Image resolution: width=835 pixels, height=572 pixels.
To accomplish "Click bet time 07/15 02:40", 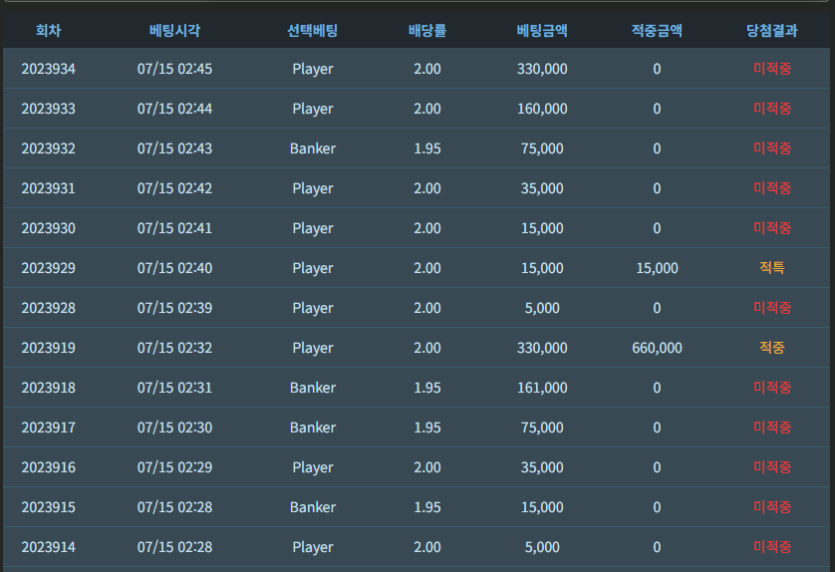I will pyautogui.click(x=175, y=268).
